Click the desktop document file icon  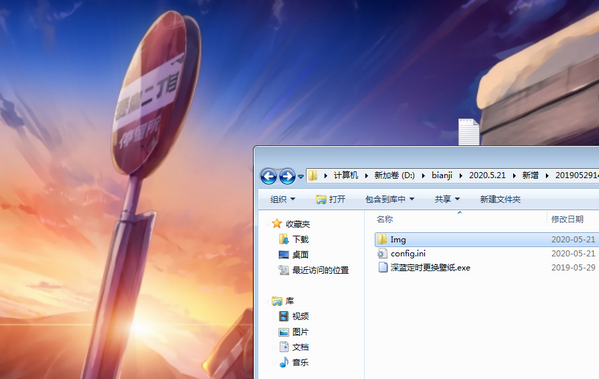point(469,132)
